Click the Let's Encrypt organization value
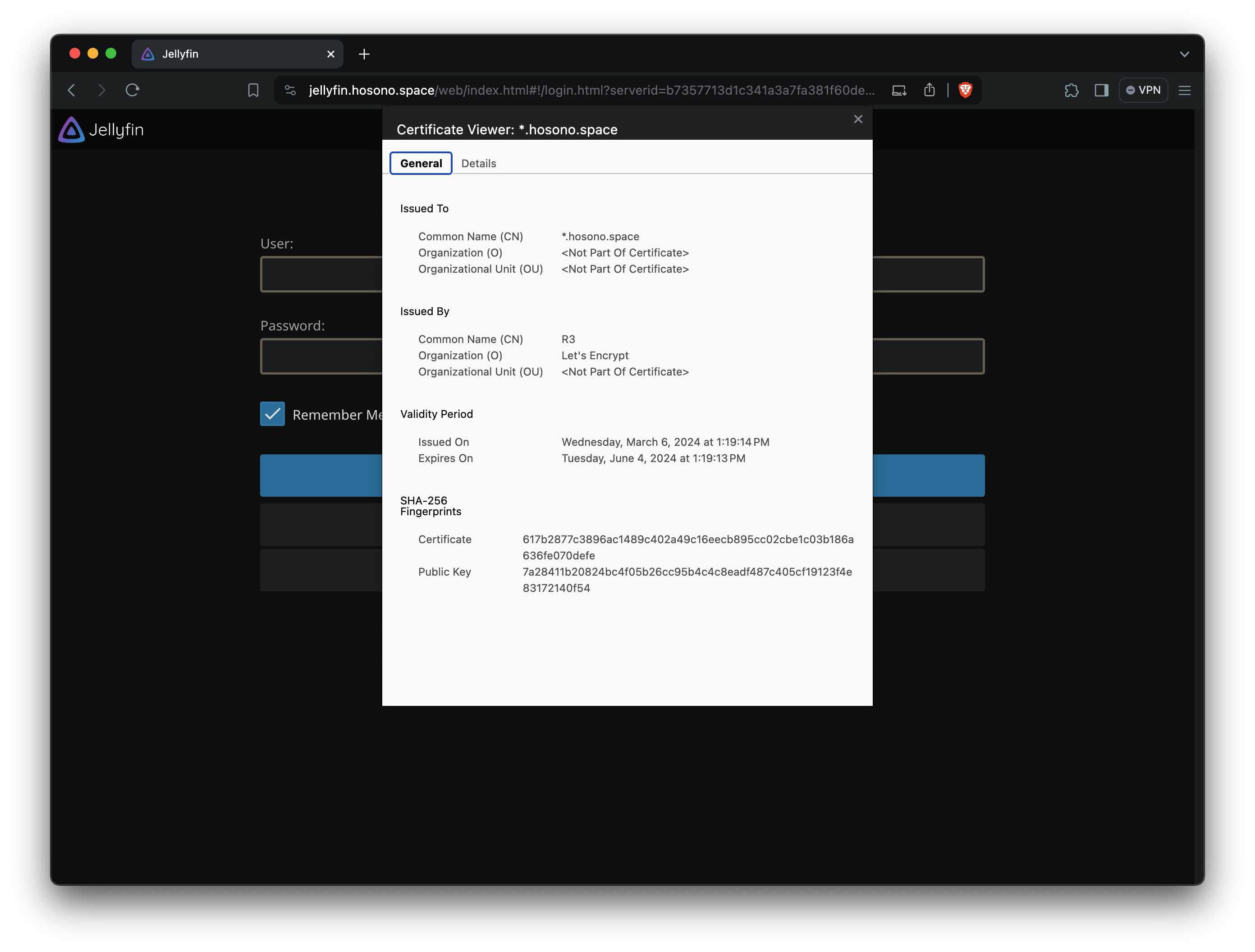This screenshot has width=1255, height=952. coord(595,355)
